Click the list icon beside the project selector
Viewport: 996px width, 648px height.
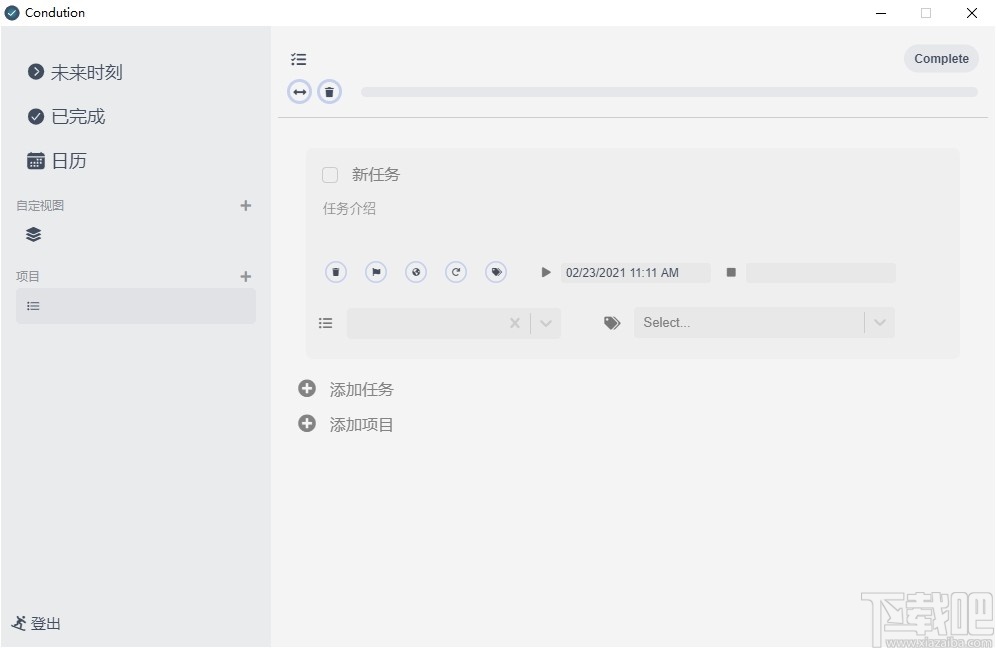click(x=325, y=323)
